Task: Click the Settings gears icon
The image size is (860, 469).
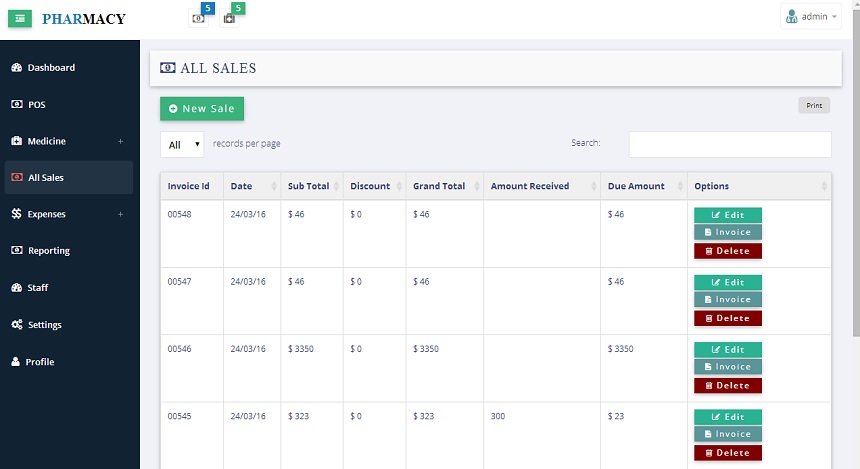Action: click(17, 325)
